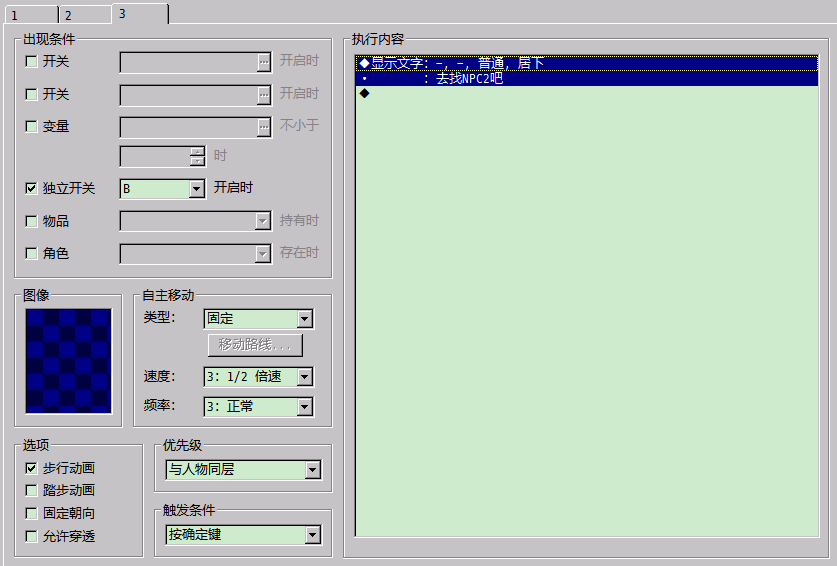The width and height of the screenshot is (837, 566).
Task: Open the 独立开关 B dropdown
Action: point(196,189)
